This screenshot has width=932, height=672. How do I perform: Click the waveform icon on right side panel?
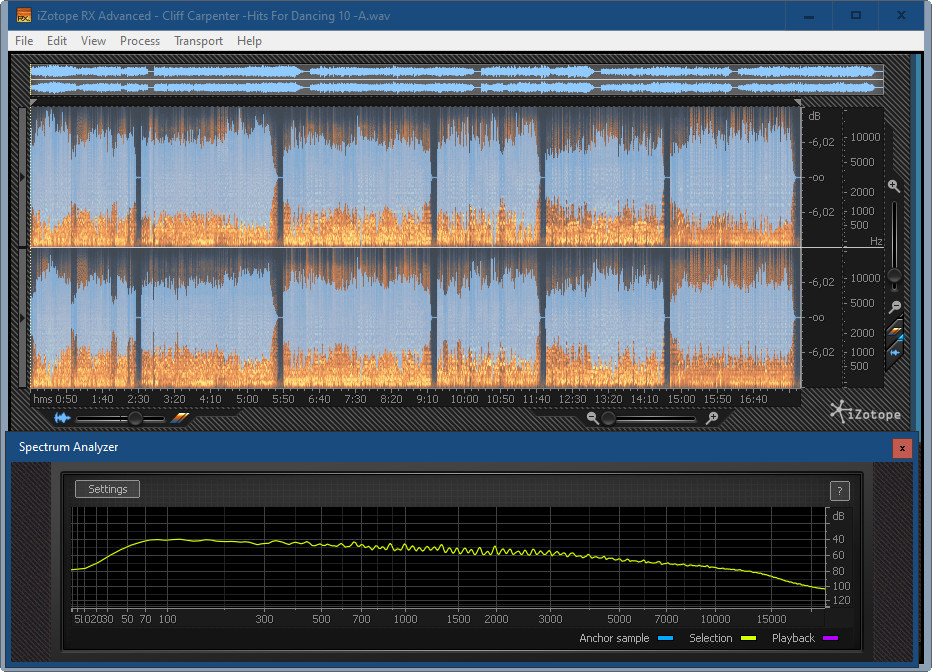[895, 352]
